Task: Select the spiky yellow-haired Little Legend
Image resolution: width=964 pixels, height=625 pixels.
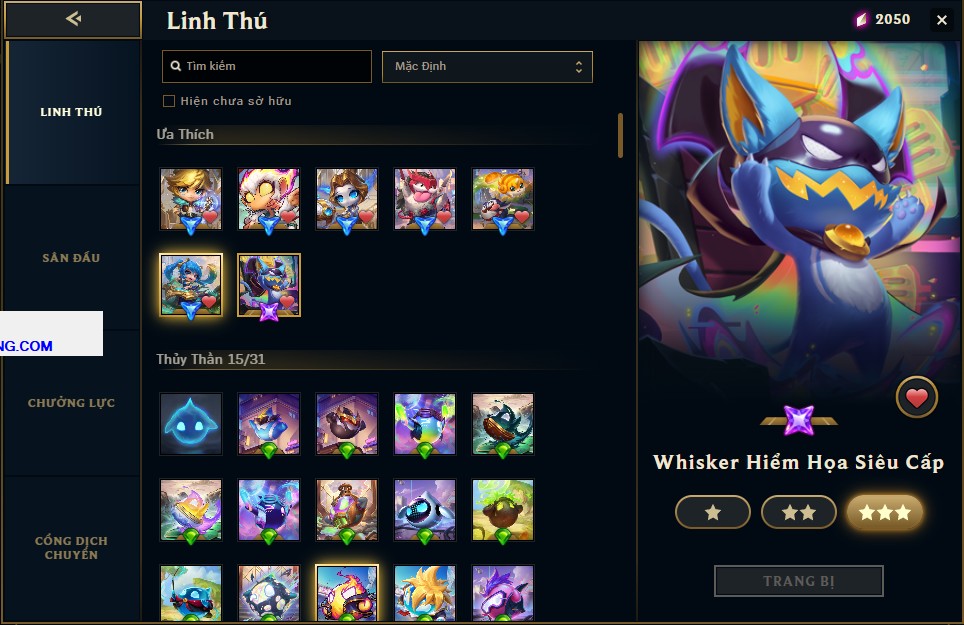Action: click(x=425, y=594)
